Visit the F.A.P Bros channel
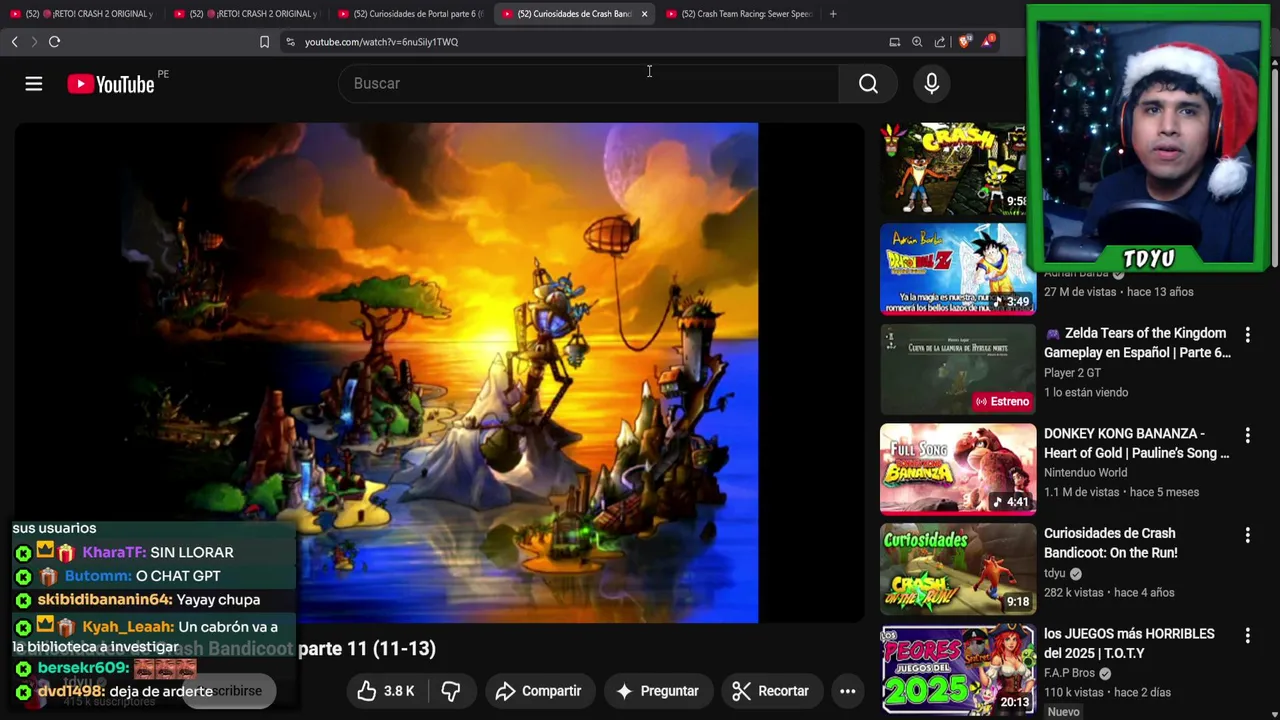Image resolution: width=1280 pixels, height=720 pixels. coord(1070,673)
